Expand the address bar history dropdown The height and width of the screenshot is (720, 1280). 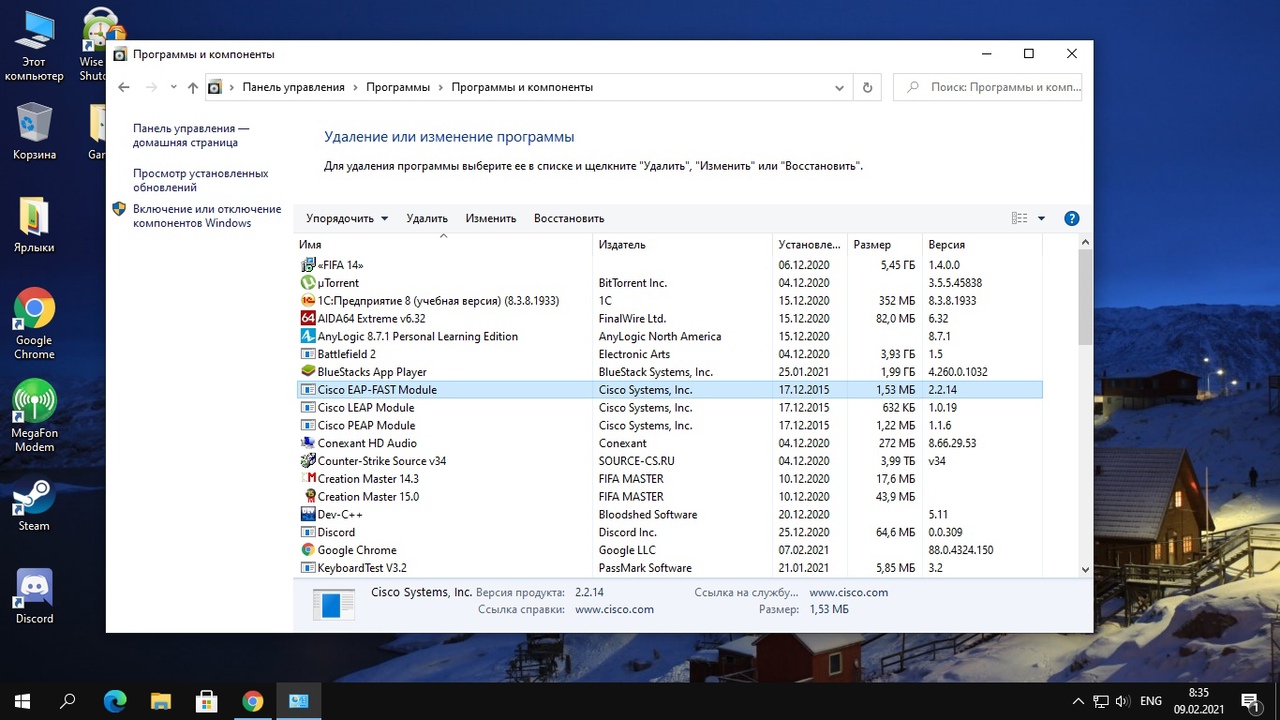point(839,87)
